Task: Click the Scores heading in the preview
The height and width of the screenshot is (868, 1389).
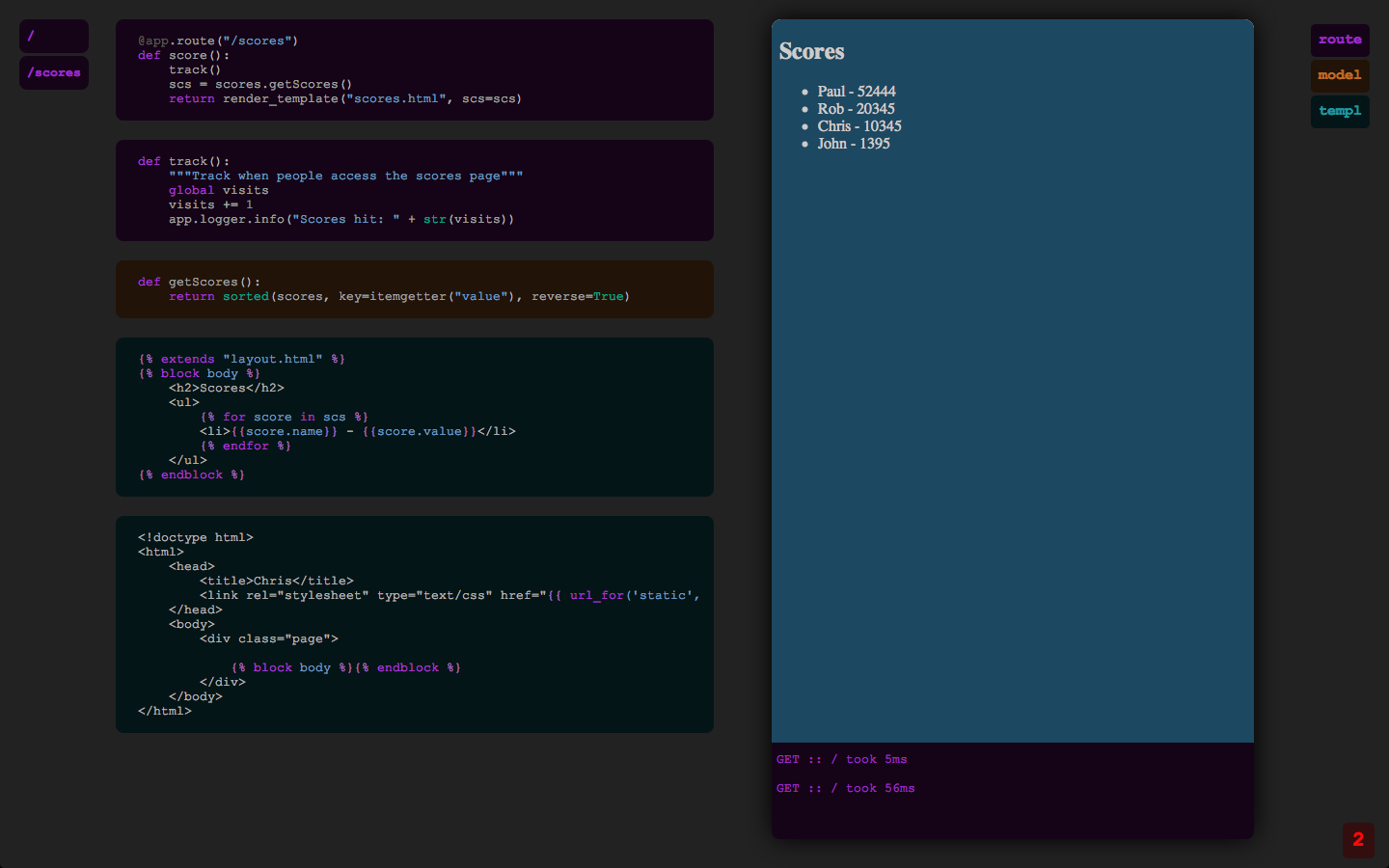Action: coord(811,51)
